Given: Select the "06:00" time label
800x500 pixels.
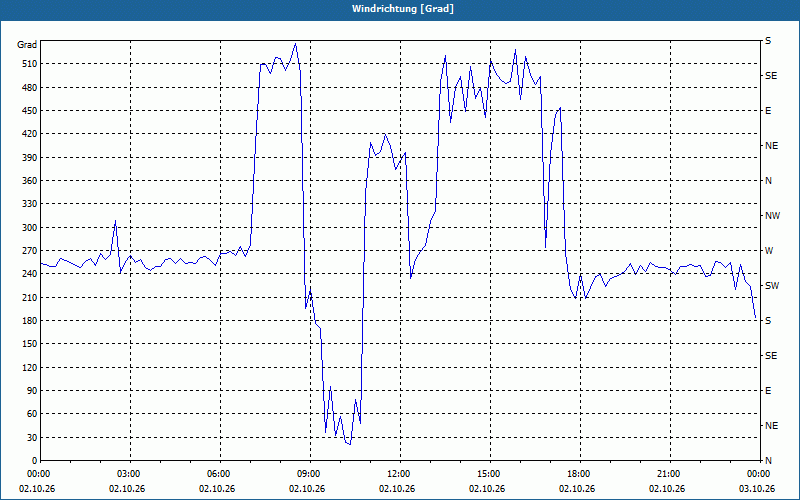Looking at the screenshot, I should [218, 474].
